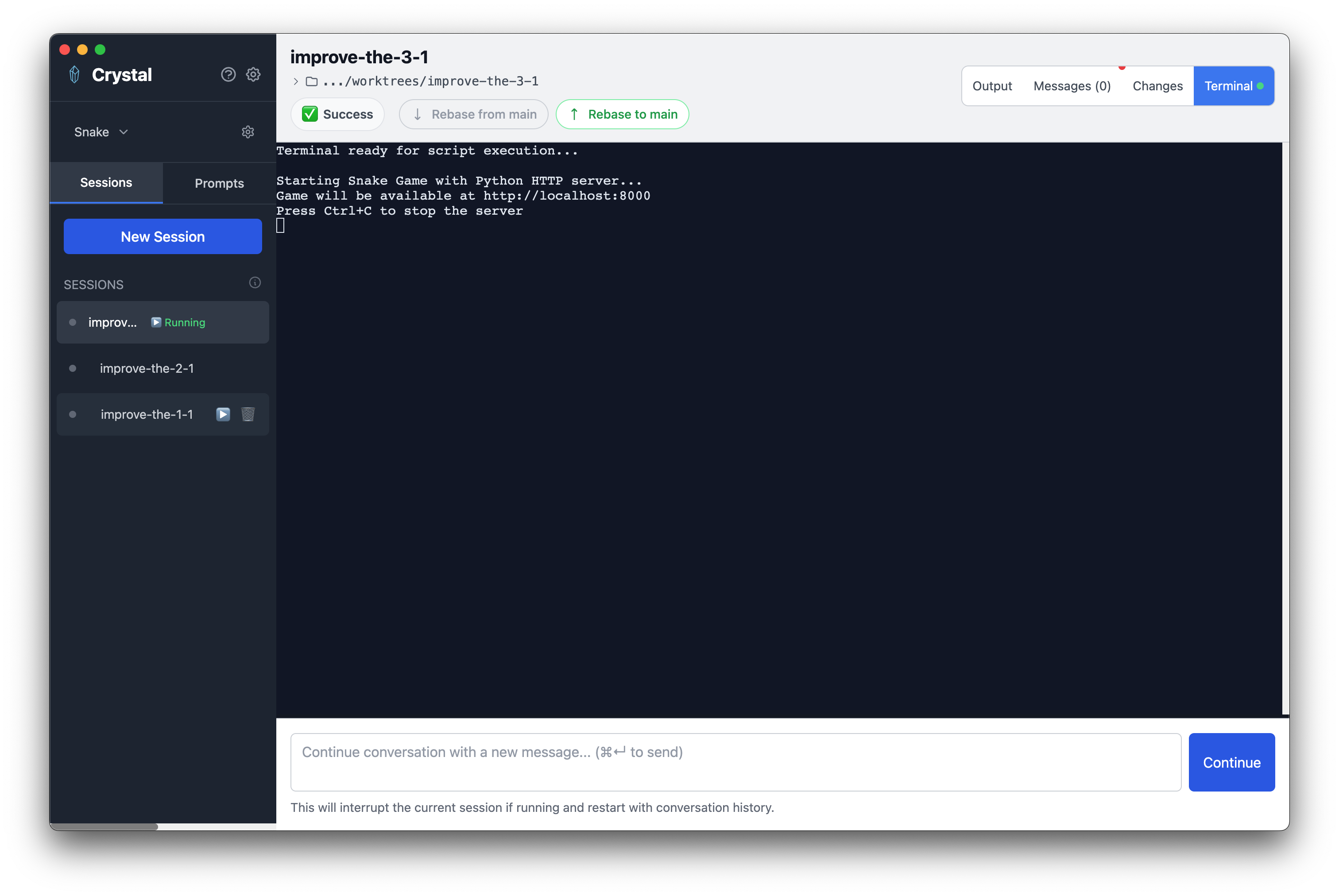The height and width of the screenshot is (896, 1339).
Task: Open the help question-mark icon
Action: (228, 75)
